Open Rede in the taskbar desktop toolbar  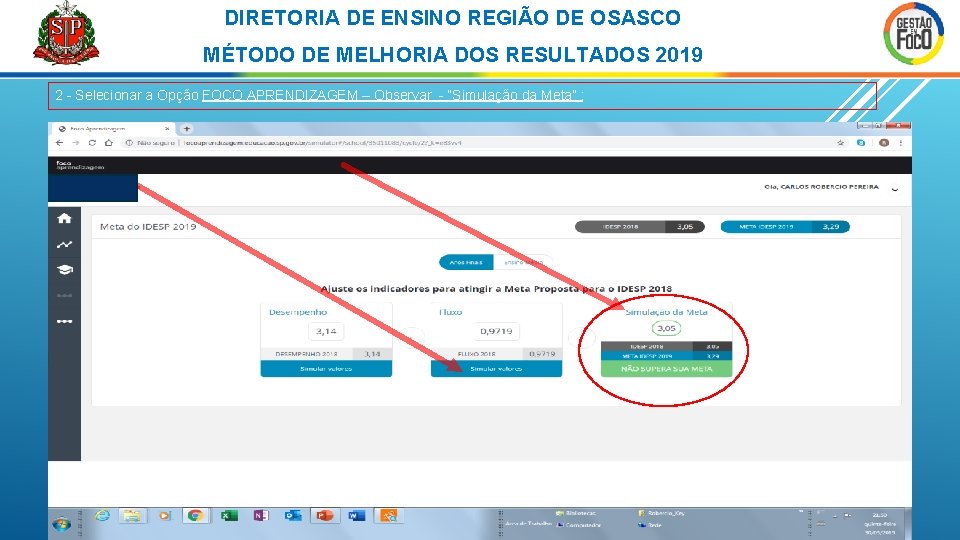tap(650, 525)
